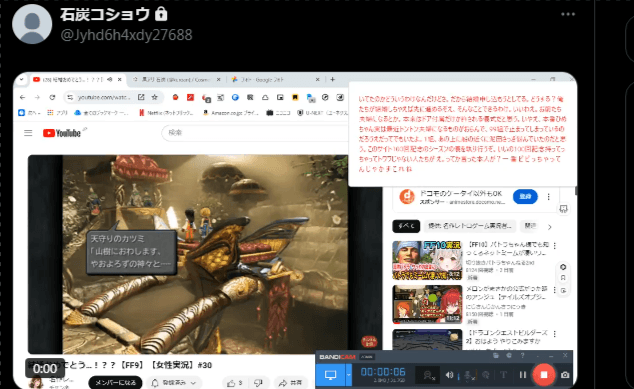Screen dimensions: 634x389
Task: View site information icon in address bar
Action: [70, 97]
